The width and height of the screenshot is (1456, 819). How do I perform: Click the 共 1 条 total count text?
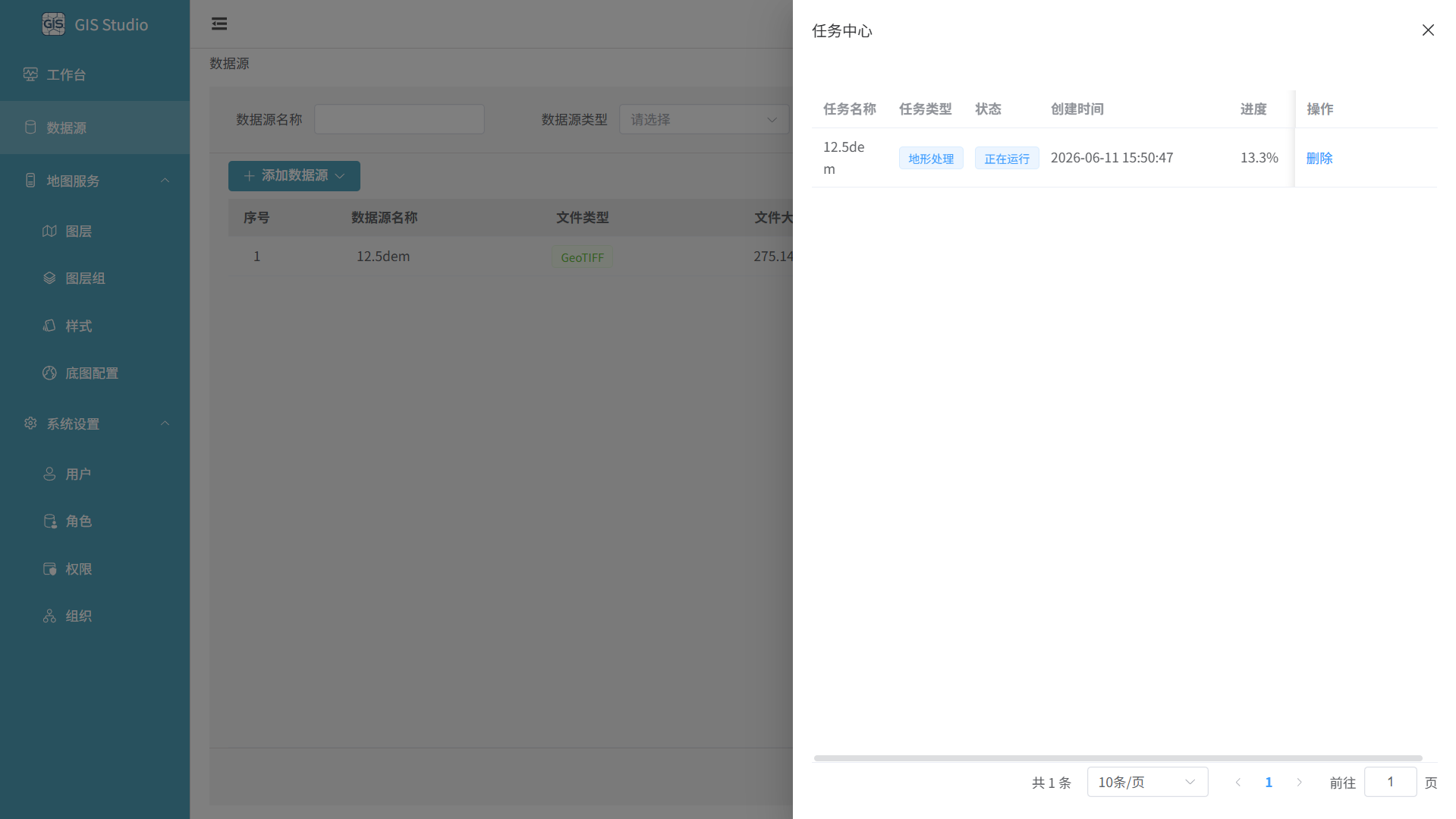point(1052,783)
